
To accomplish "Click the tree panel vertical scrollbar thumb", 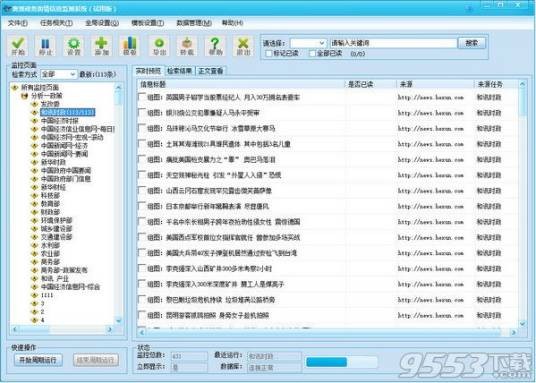I will tap(118, 98).
